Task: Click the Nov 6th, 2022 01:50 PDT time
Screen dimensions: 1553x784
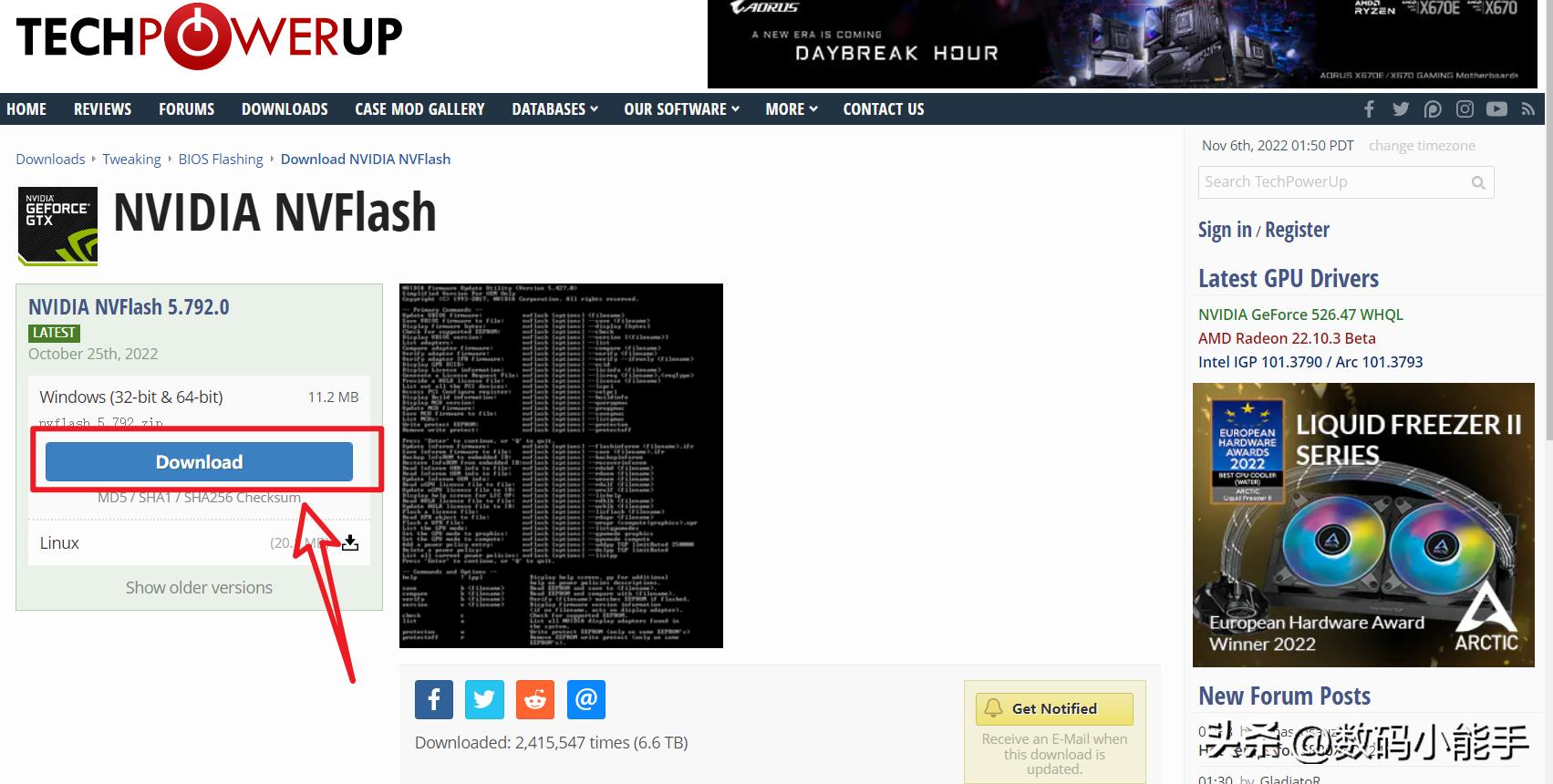Action: [x=1278, y=146]
